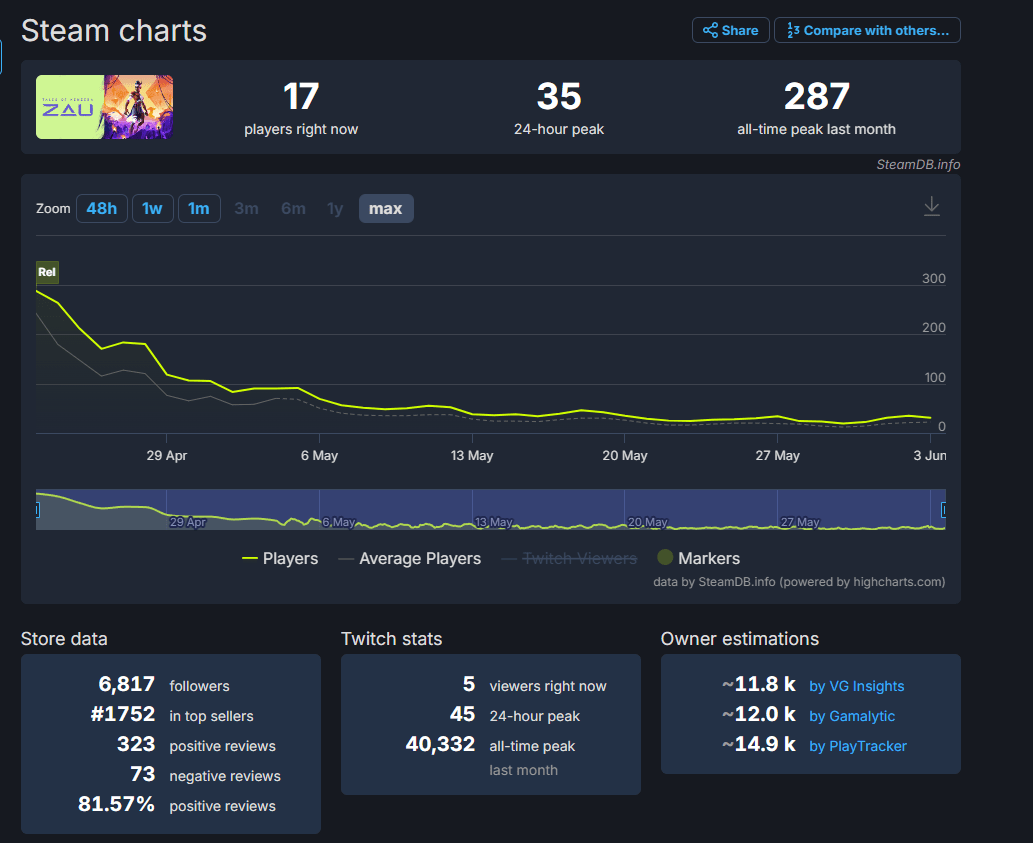Open the Gamalytic estimation link

[851, 716]
